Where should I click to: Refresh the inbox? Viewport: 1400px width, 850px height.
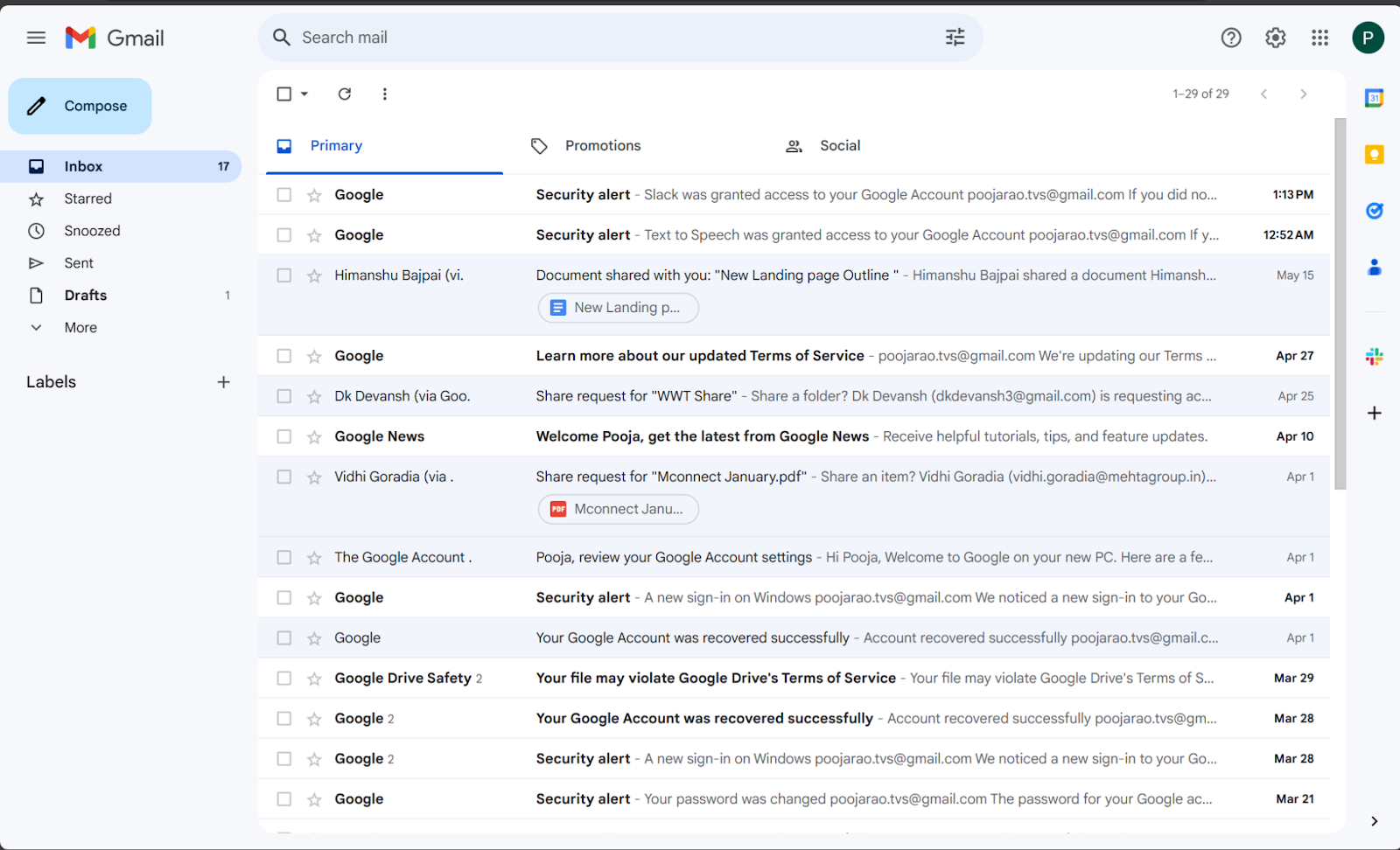pos(345,94)
